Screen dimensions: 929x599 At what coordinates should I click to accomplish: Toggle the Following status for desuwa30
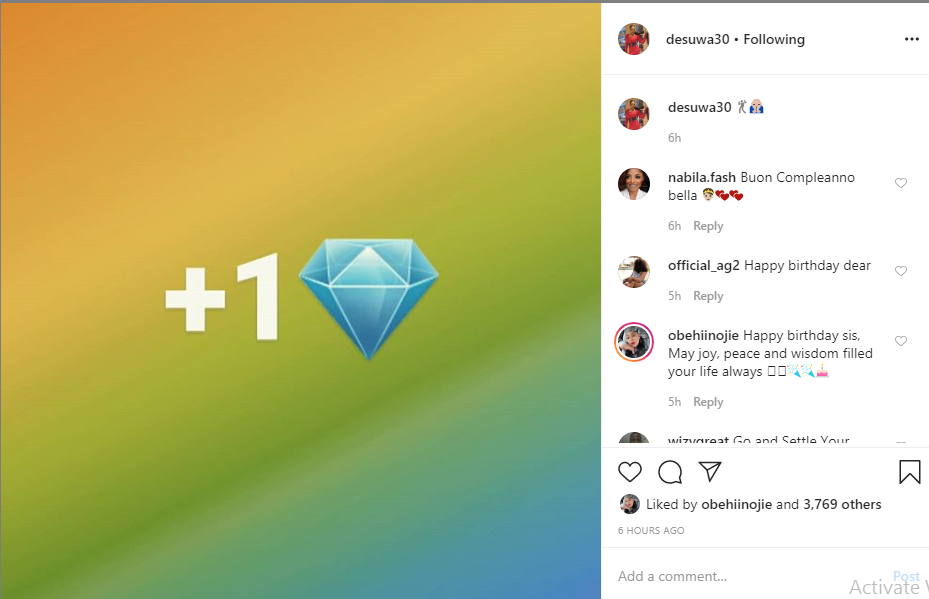[x=774, y=39]
